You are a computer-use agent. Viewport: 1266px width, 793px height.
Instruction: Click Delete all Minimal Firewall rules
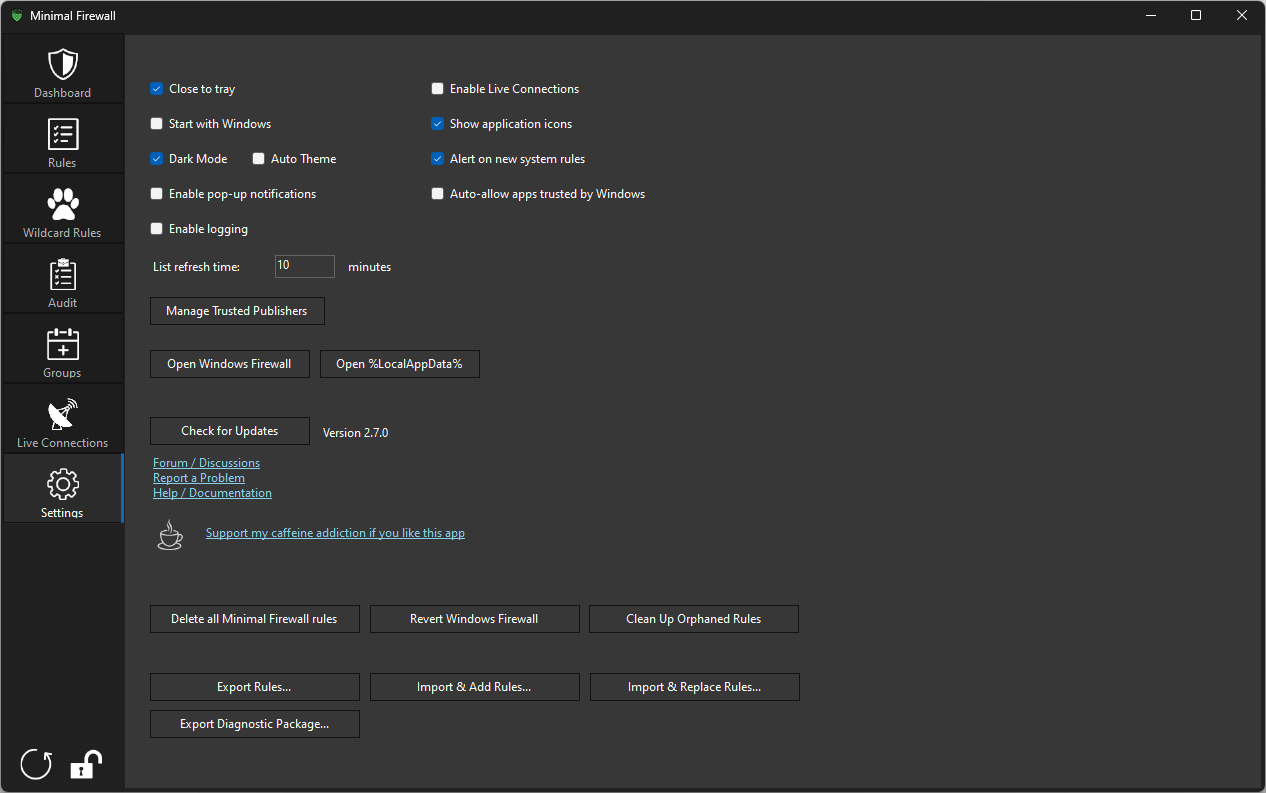[254, 619]
